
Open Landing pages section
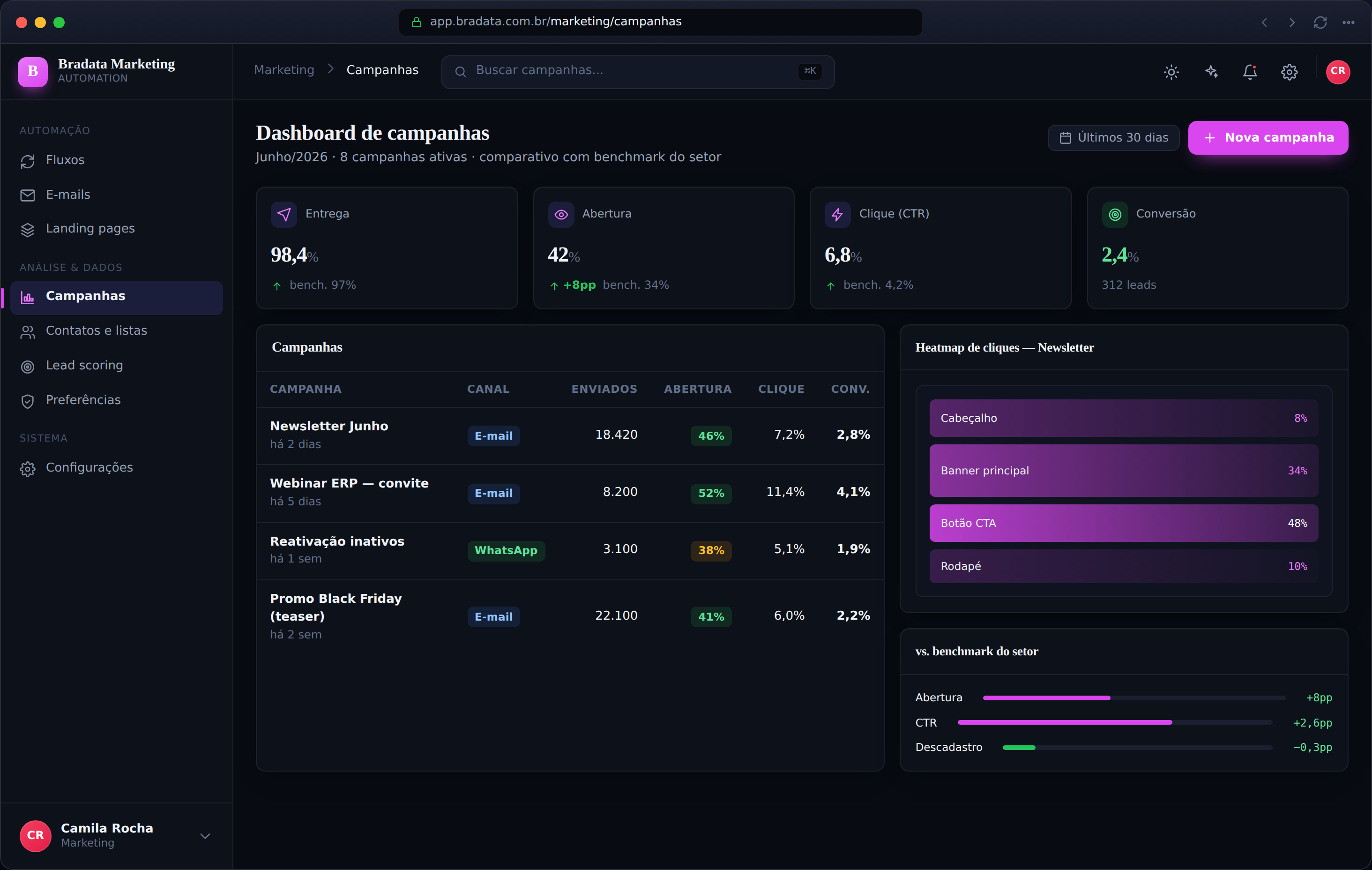116,229
